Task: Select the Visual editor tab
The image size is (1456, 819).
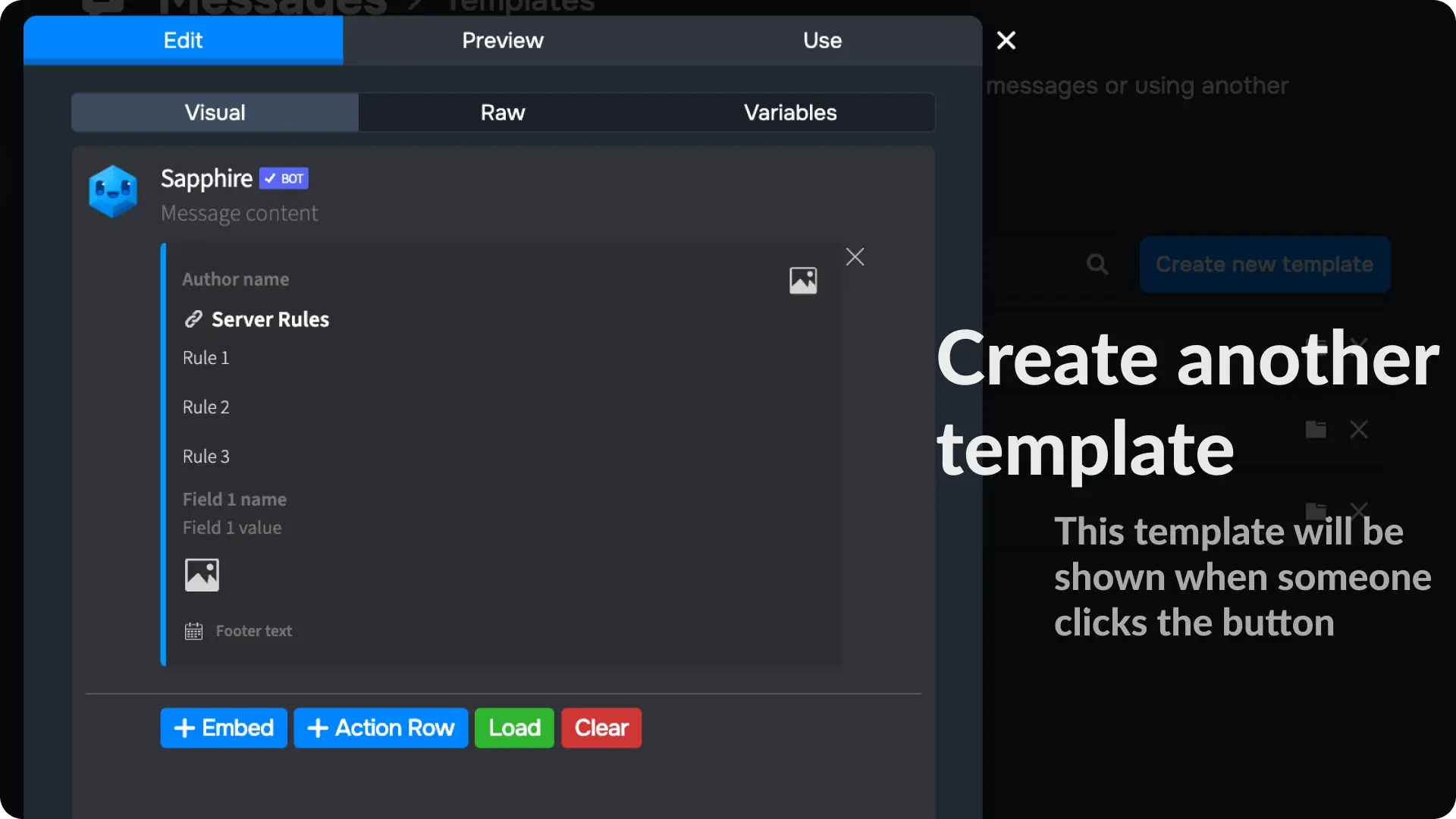Action: (215, 112)
